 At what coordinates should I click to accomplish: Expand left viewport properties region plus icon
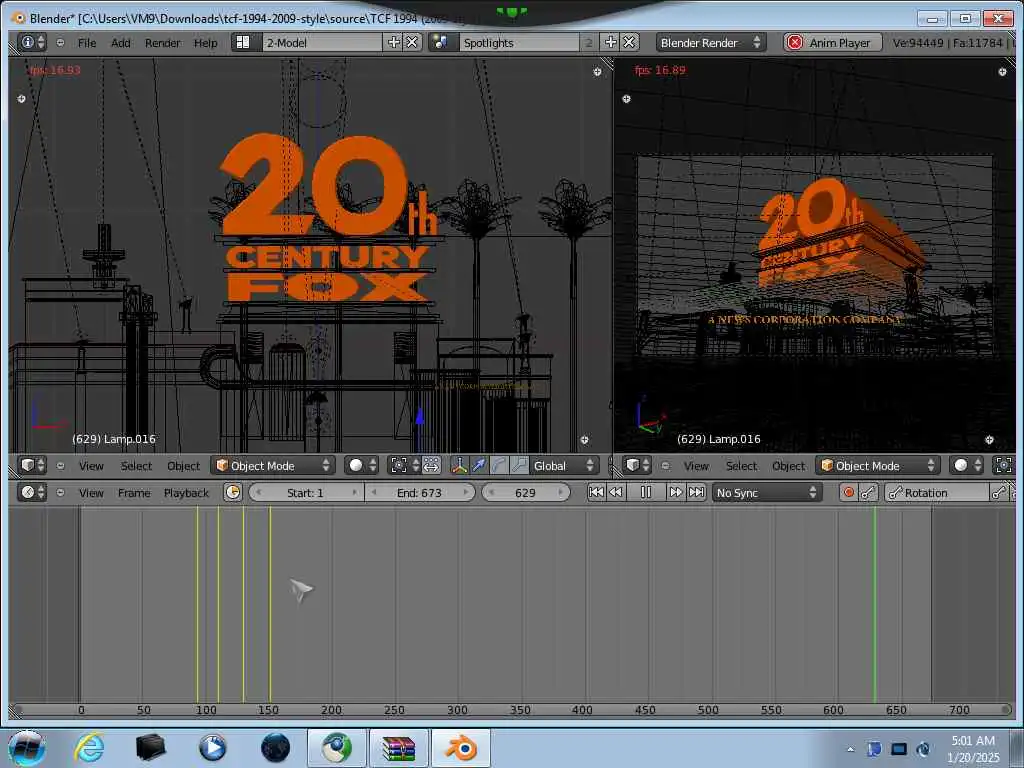(597, 72)
